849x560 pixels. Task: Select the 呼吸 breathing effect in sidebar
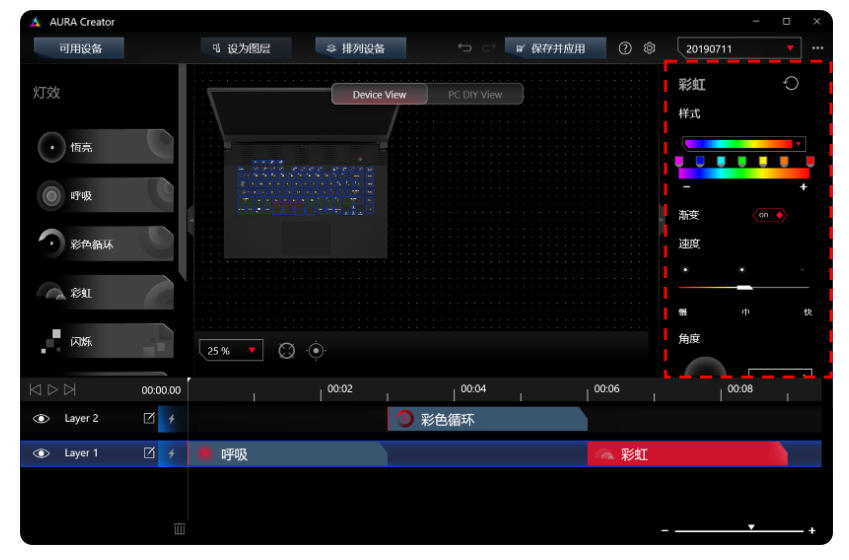tap(104, 195)
